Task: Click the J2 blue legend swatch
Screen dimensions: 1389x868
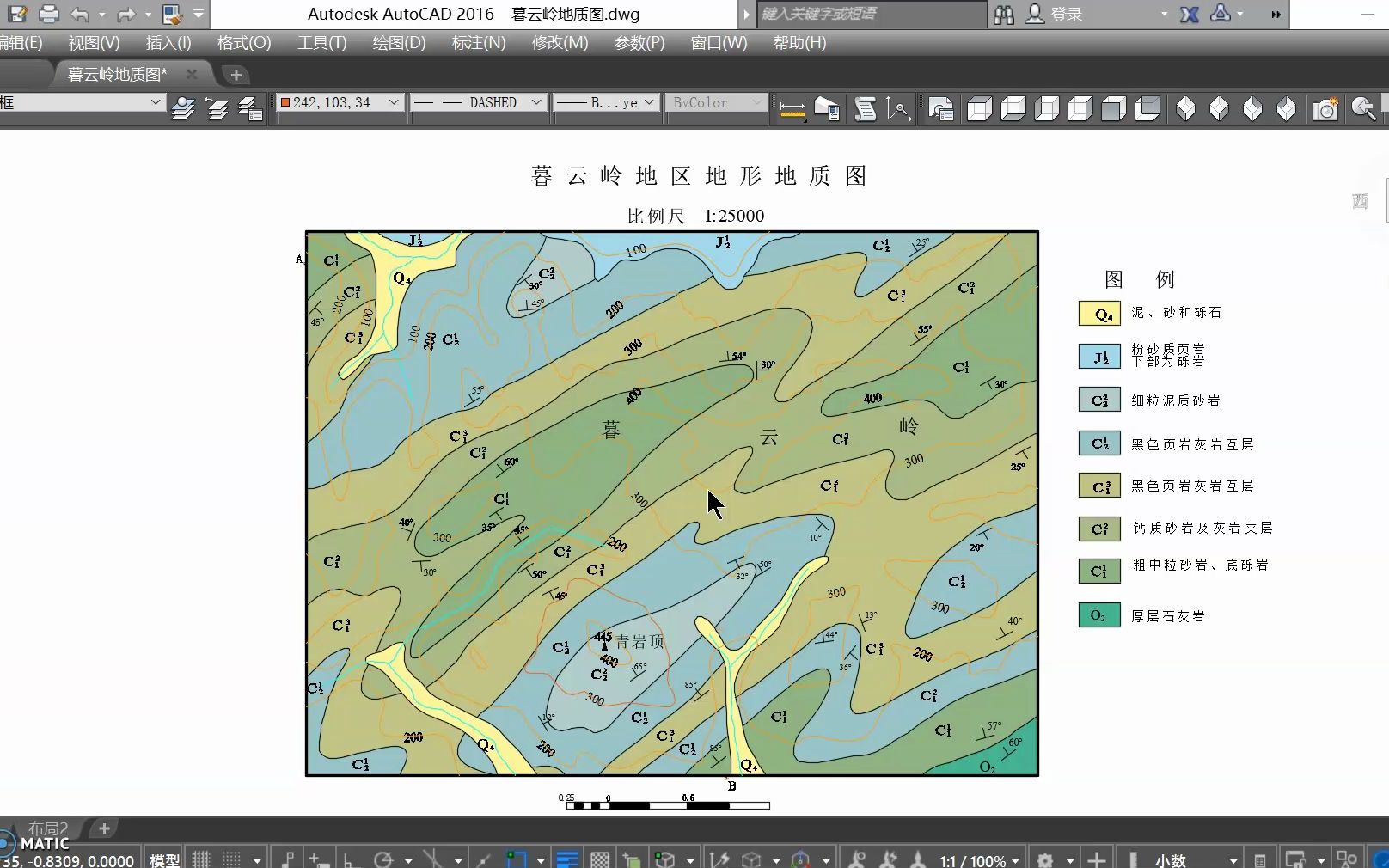Action: pyautogui.click(x=1100, y=357)
